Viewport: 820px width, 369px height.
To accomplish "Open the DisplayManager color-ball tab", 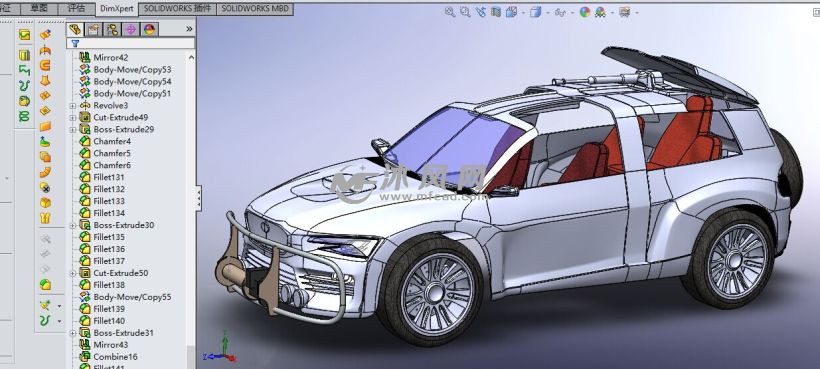I will (x=150, y=30).
